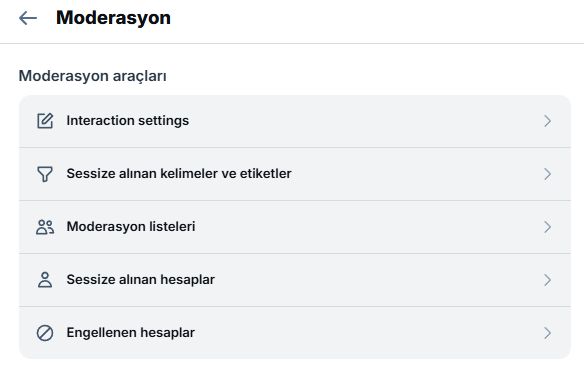
Task: Click the empty space in the Engellenen hesaplar row
Action: [369, 333]
